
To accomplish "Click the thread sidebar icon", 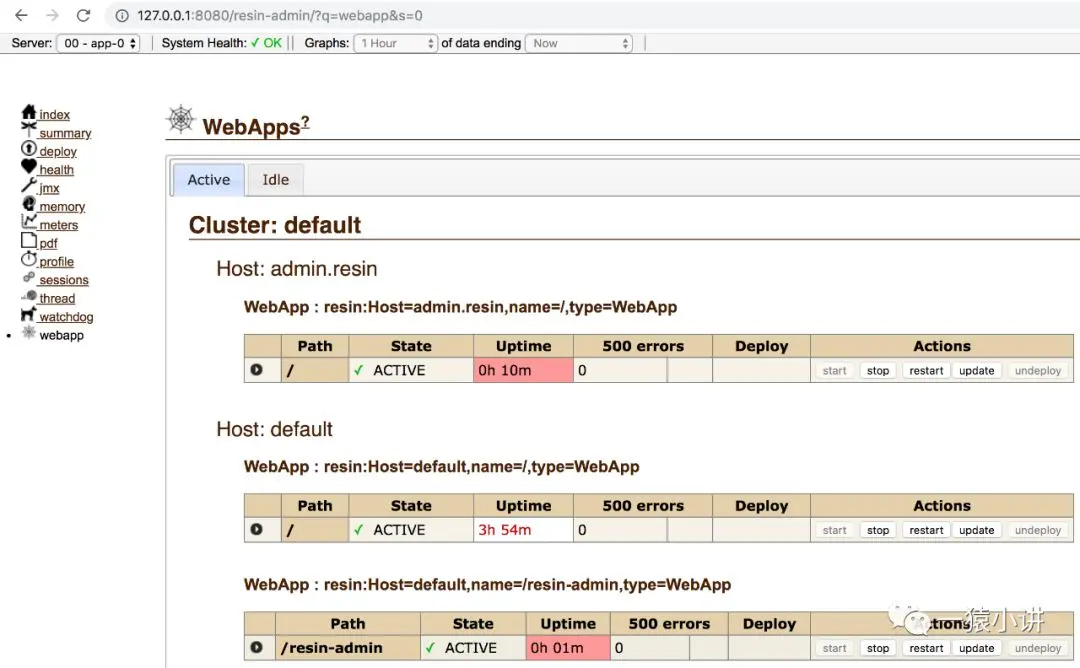I will 29,295.
